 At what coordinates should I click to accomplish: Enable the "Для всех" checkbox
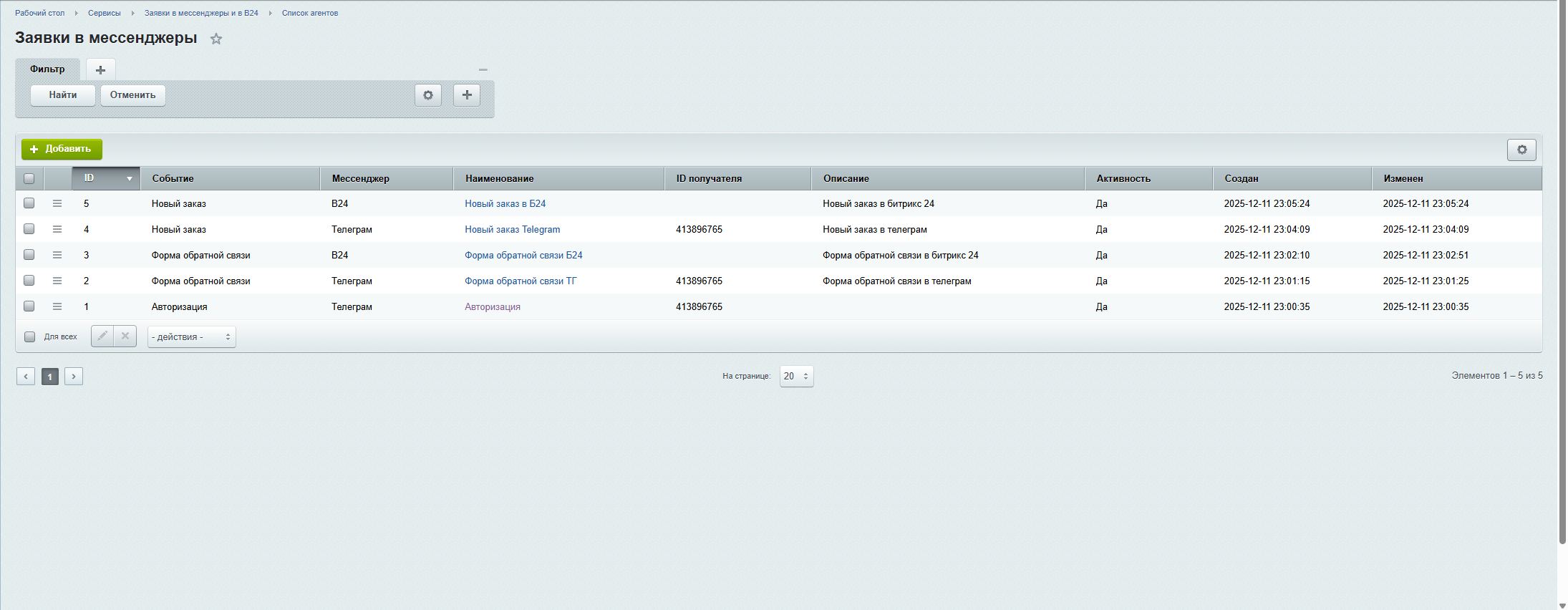coord(30,337)
